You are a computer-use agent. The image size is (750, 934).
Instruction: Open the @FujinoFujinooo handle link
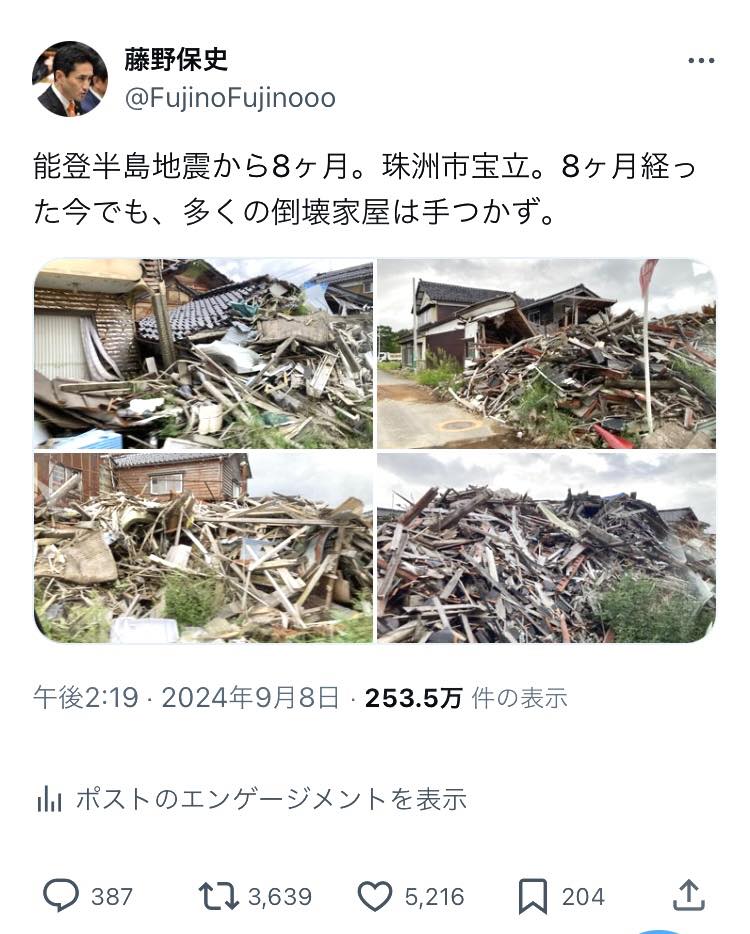click(230, 98)
